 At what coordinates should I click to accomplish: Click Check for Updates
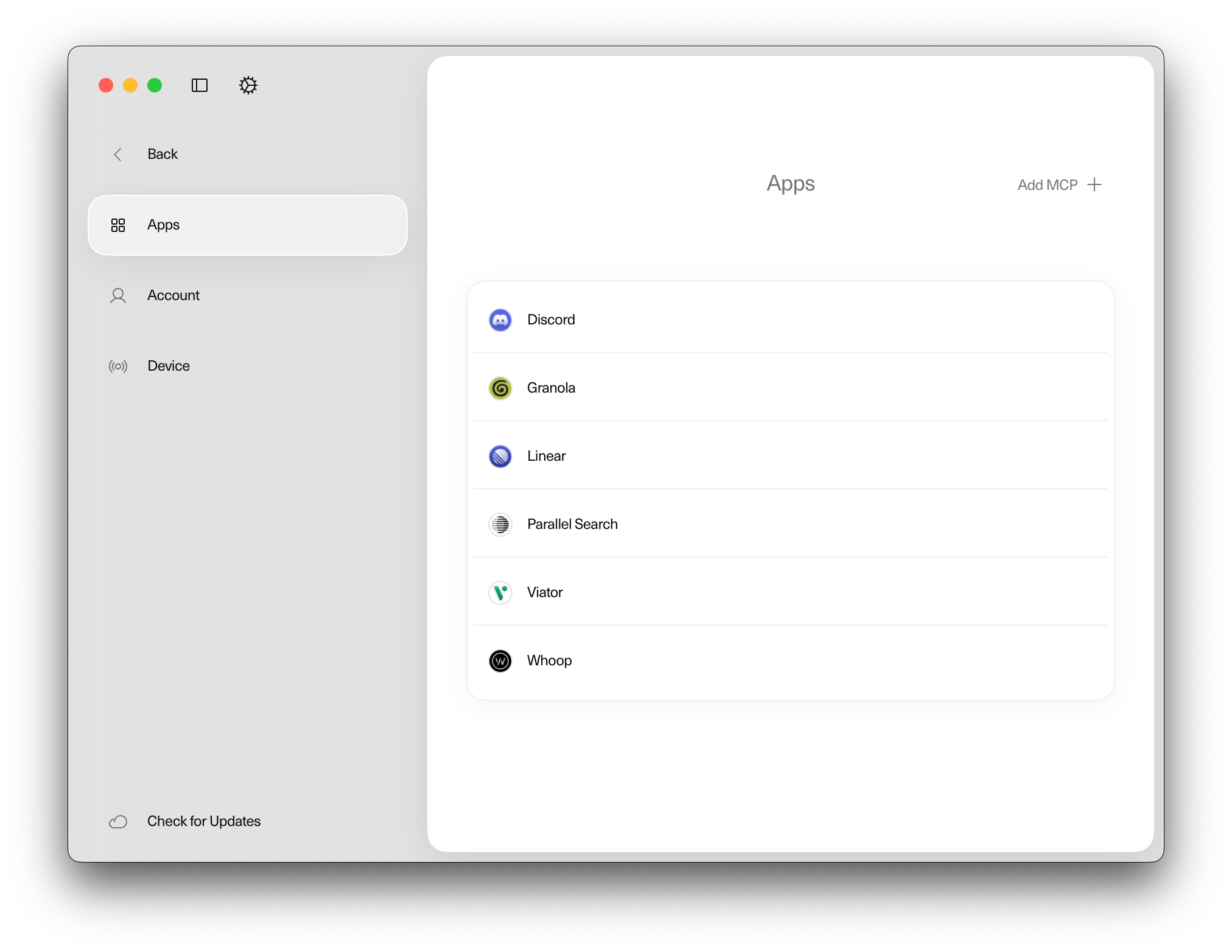pos(204,821)
